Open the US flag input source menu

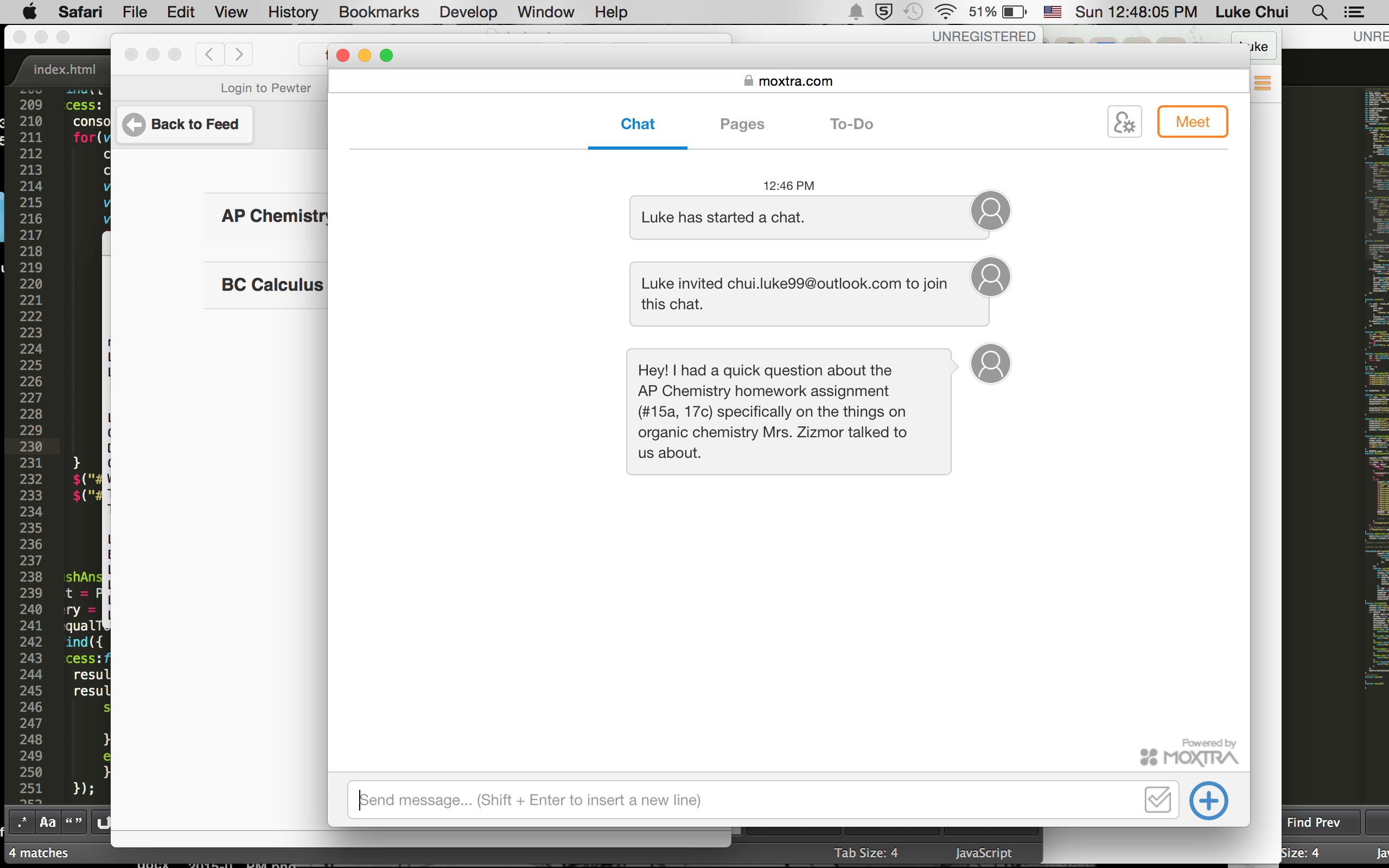(x=1052, y=12)
